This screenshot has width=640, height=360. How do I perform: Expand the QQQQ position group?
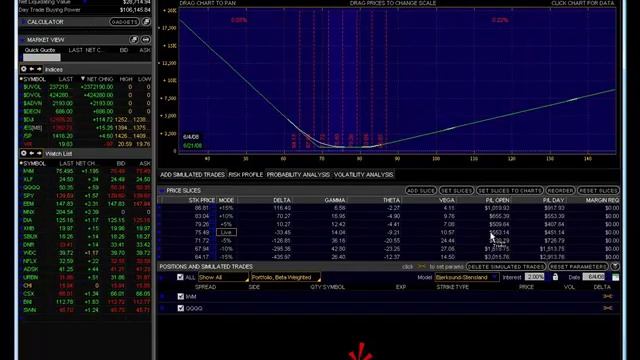162,308
